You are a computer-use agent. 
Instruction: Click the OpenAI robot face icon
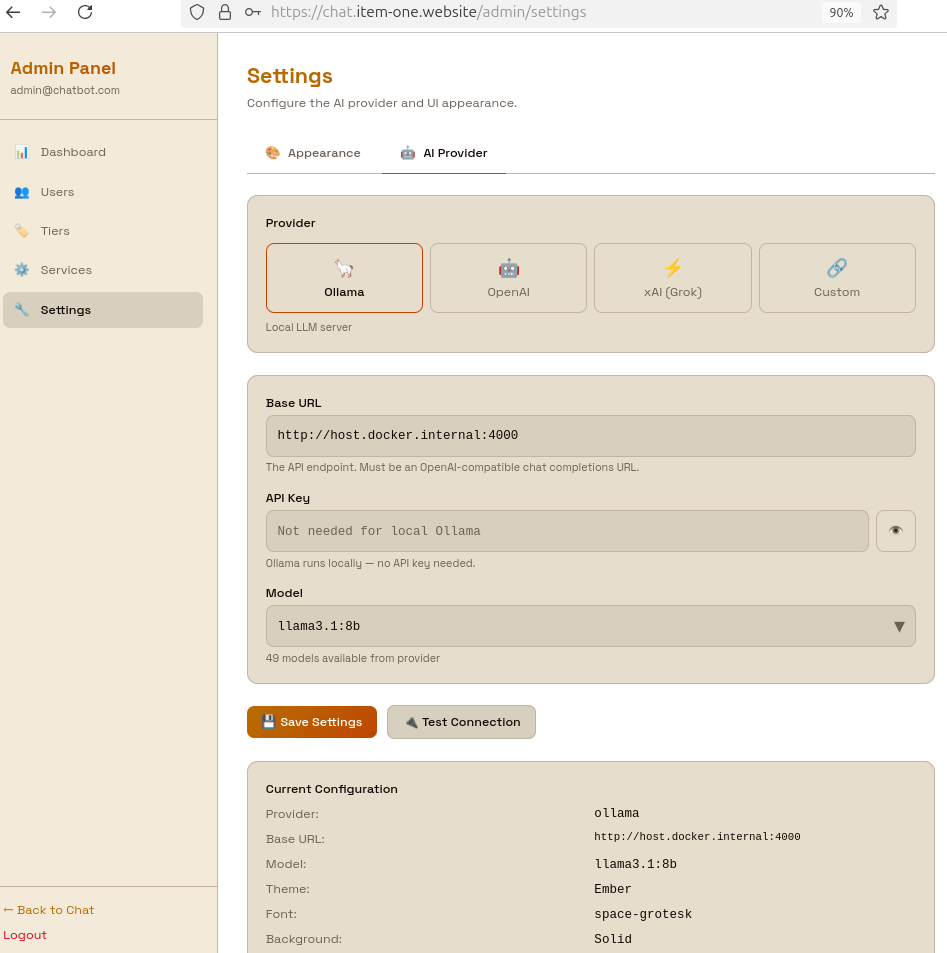[509, 268]
